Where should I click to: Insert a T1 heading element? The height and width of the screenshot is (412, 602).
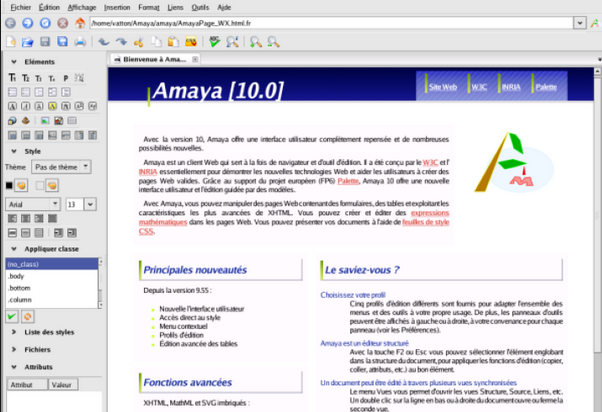point(12,78)
